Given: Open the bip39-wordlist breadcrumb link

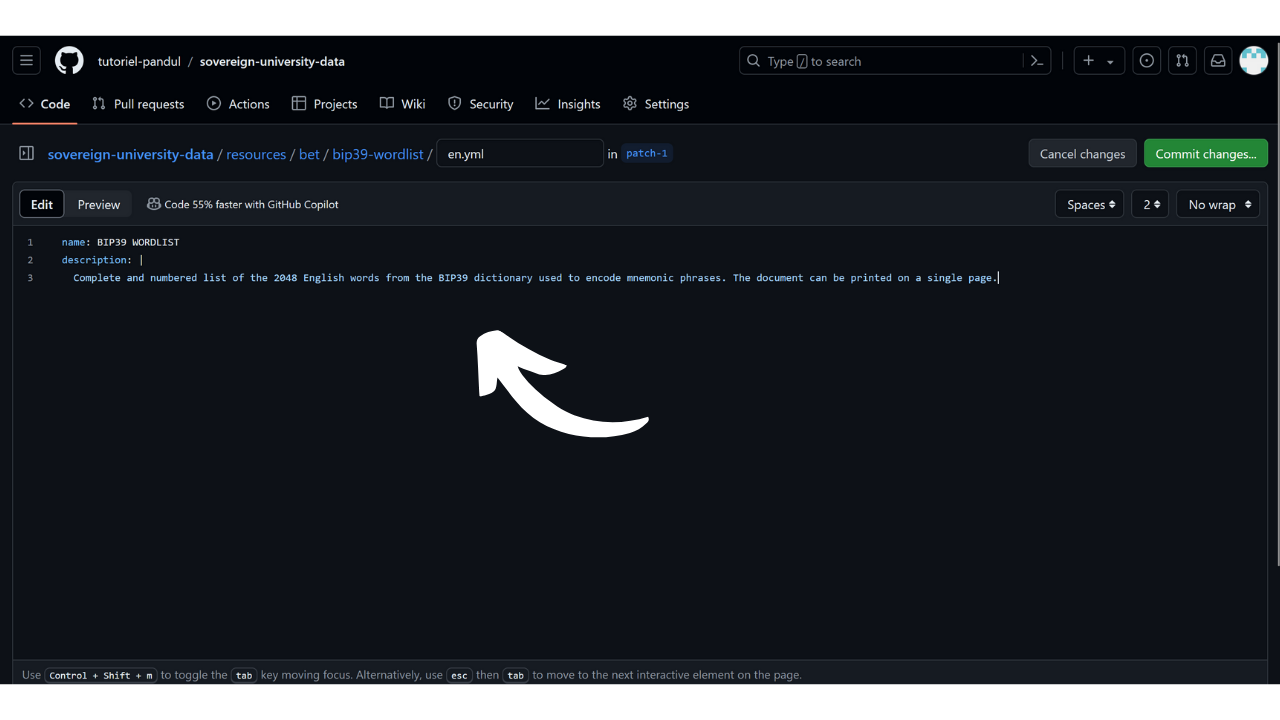Looking at the screenshot, I should tap(378, 154).
